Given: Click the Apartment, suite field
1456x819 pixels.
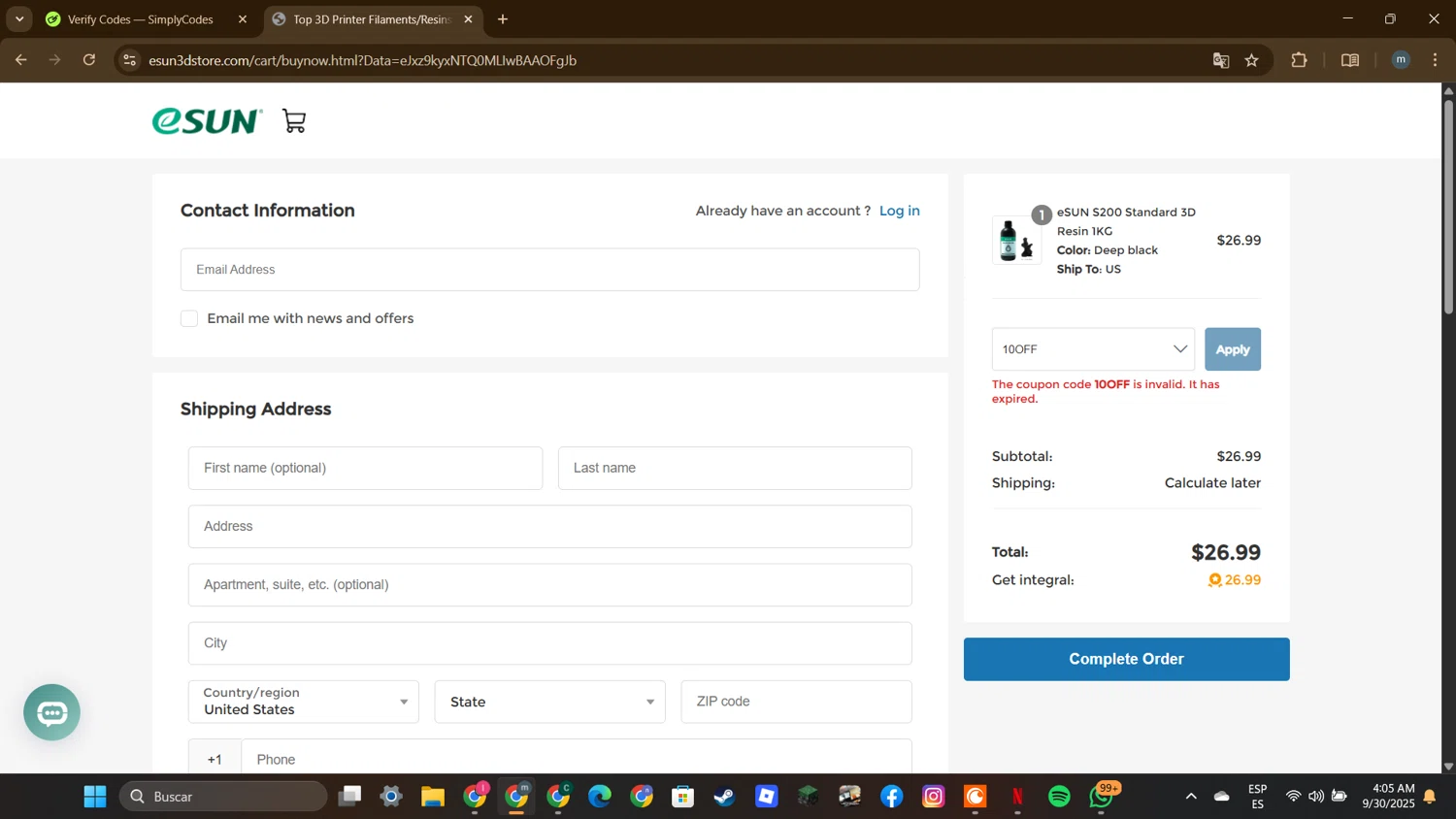Looking at the screenshot, I should (549, 585).
